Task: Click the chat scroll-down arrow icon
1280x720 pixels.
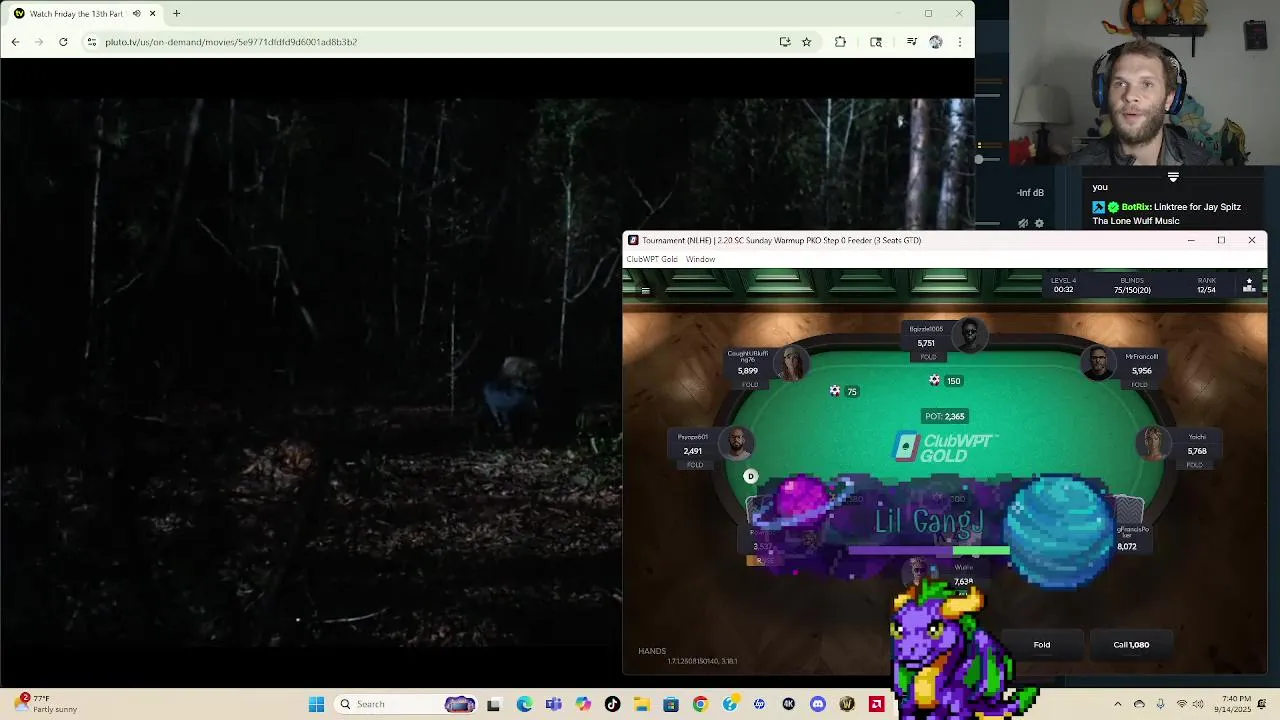Action: click(1173, 177)
